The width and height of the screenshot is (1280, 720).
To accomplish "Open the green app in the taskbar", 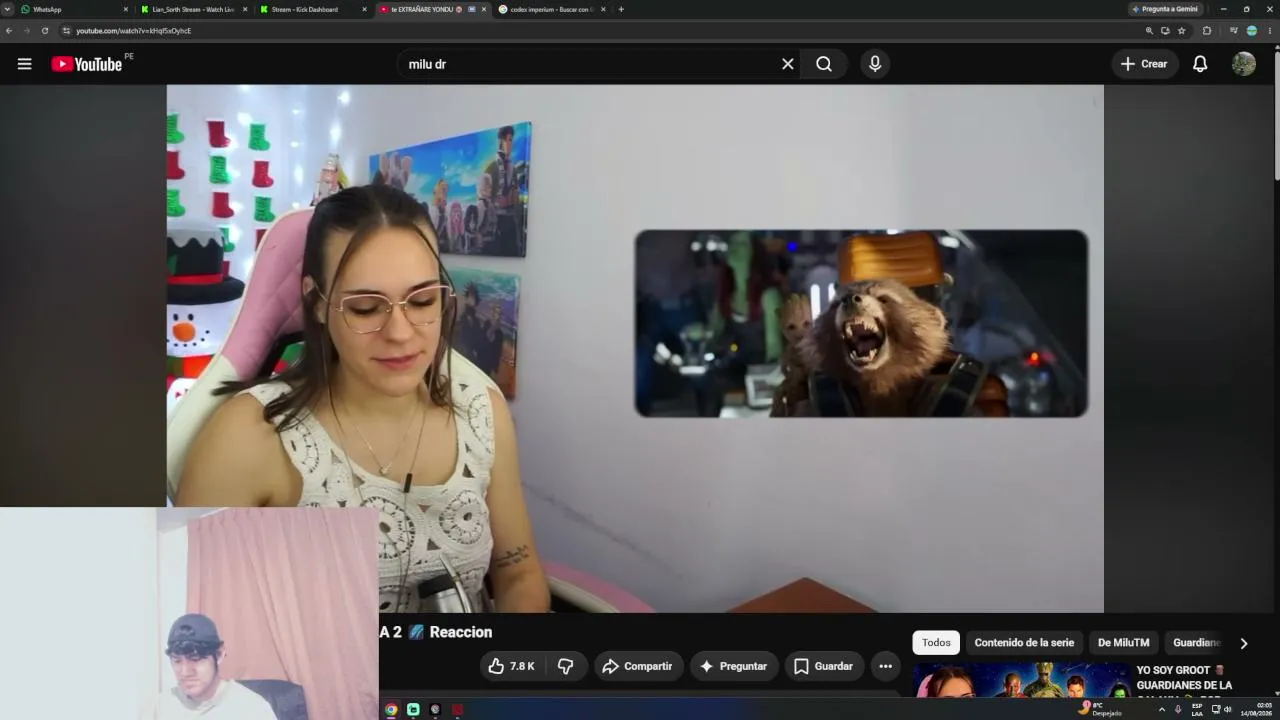I will [413, 710].
